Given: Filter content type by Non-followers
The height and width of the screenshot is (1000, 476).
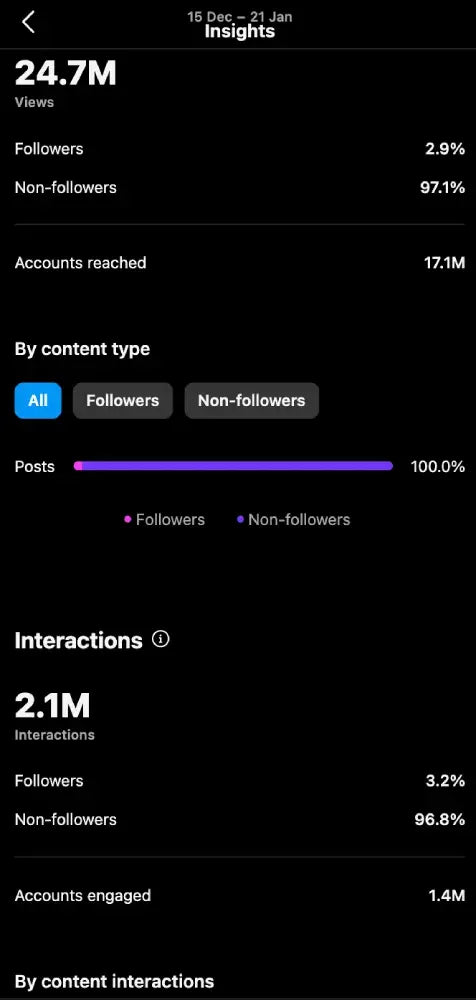Looking at the screenshot, I should (251, 401).
